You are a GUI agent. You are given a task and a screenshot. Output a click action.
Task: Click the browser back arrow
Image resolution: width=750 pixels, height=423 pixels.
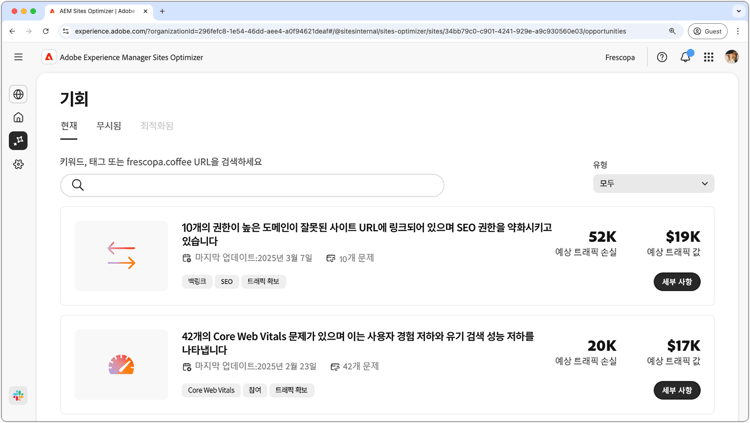(x=12, y=31)
